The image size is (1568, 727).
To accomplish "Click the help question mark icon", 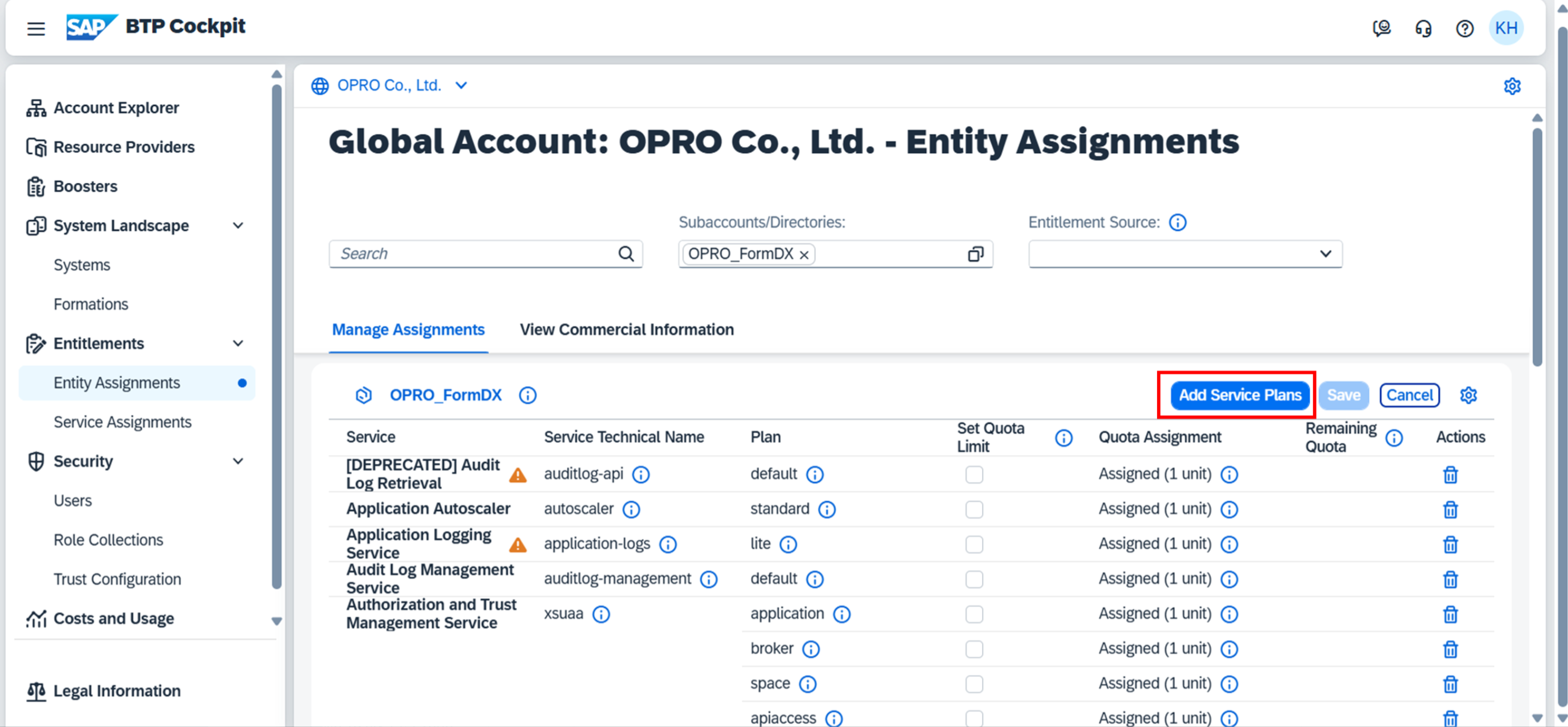I will [x=1464, y=28].
